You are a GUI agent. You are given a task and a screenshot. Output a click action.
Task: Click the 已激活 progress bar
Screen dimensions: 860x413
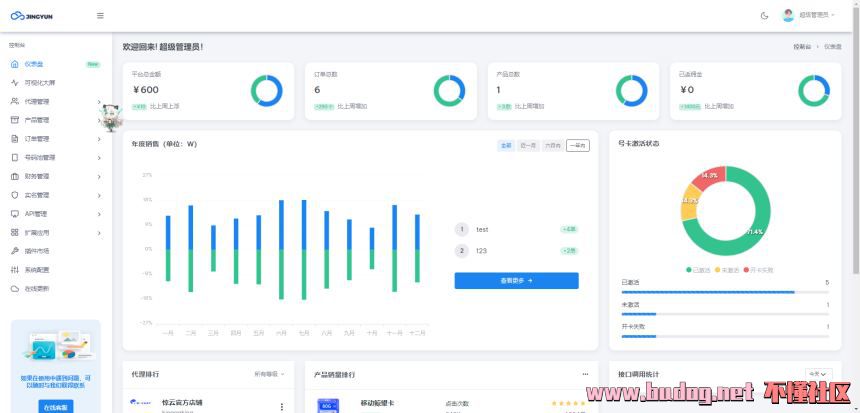click(x=724, y=292)
